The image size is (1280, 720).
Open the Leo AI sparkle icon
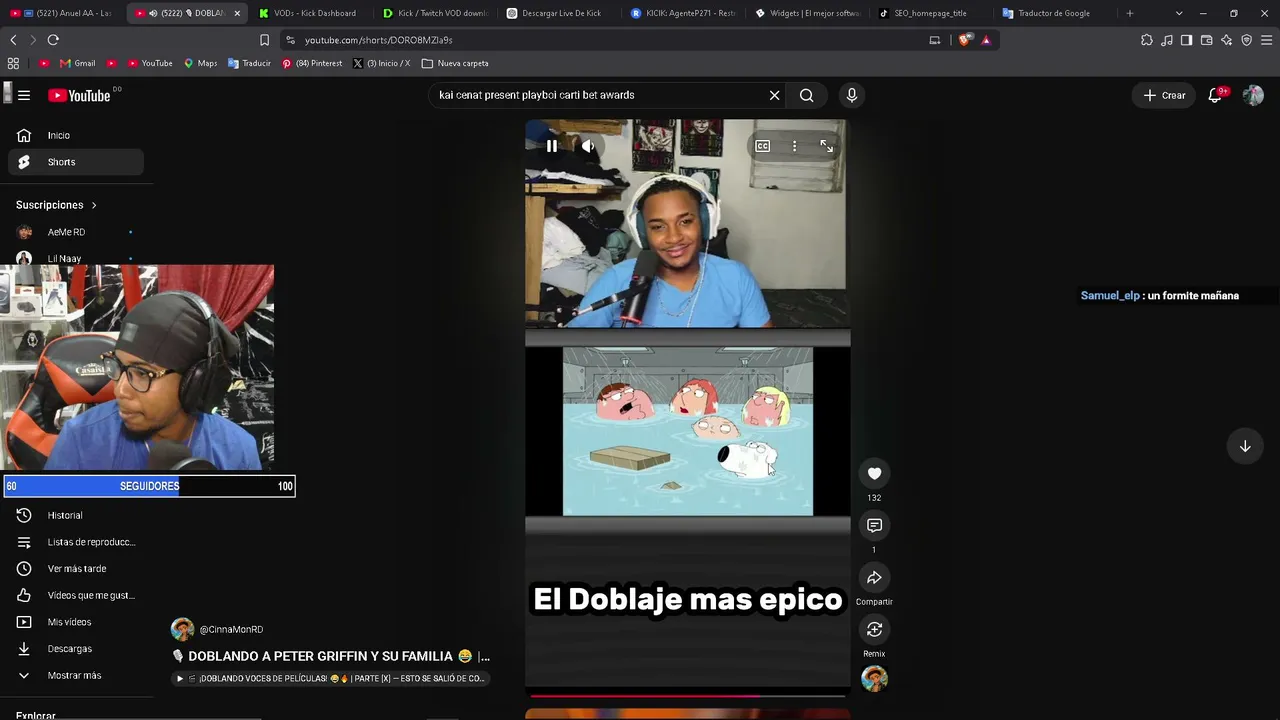click(1226, 40)
